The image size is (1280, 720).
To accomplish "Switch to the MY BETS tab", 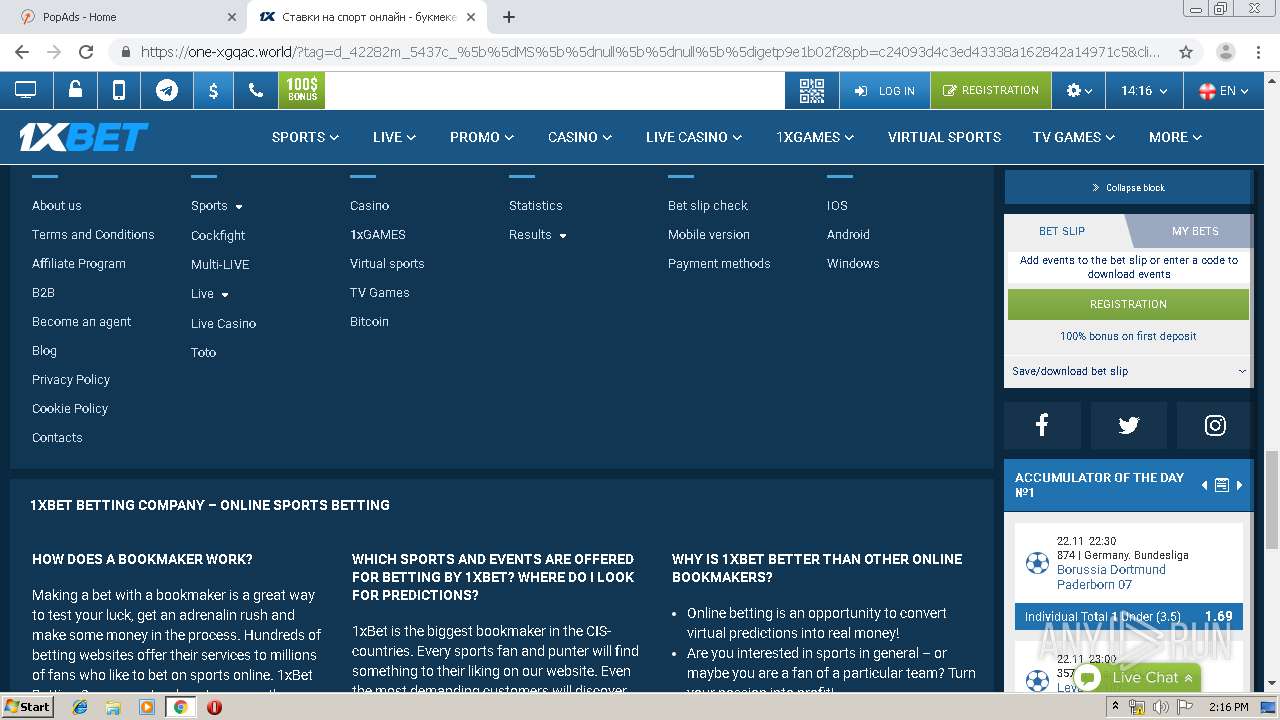I will 1195,231.
